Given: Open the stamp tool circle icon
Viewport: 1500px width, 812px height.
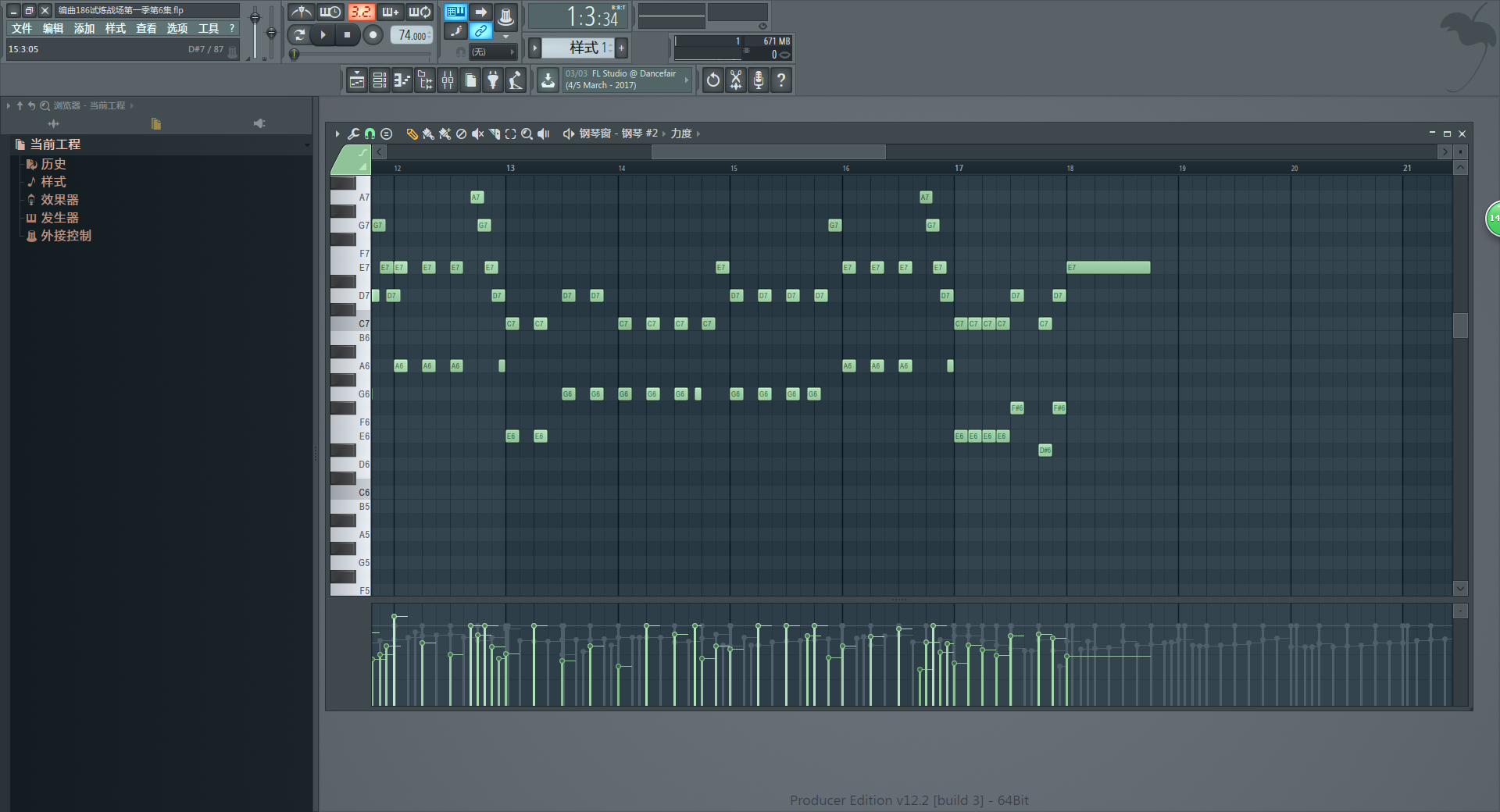Looking at the screenshot, I should [x=386, y=134].
